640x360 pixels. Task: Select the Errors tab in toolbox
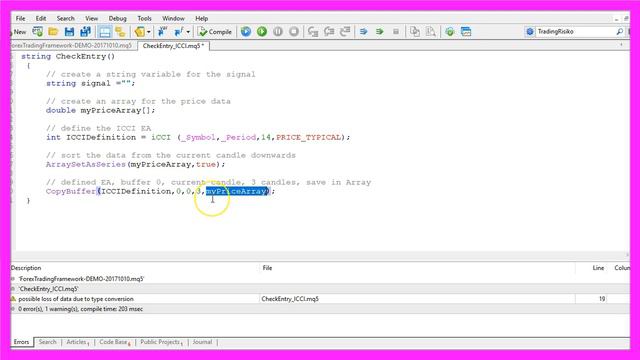[x=22, y=342]
